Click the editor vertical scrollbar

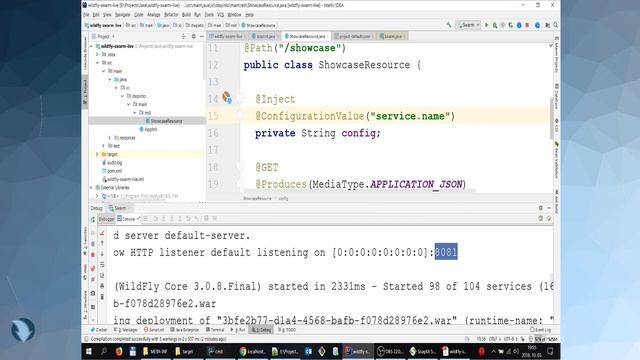(551, 118)
